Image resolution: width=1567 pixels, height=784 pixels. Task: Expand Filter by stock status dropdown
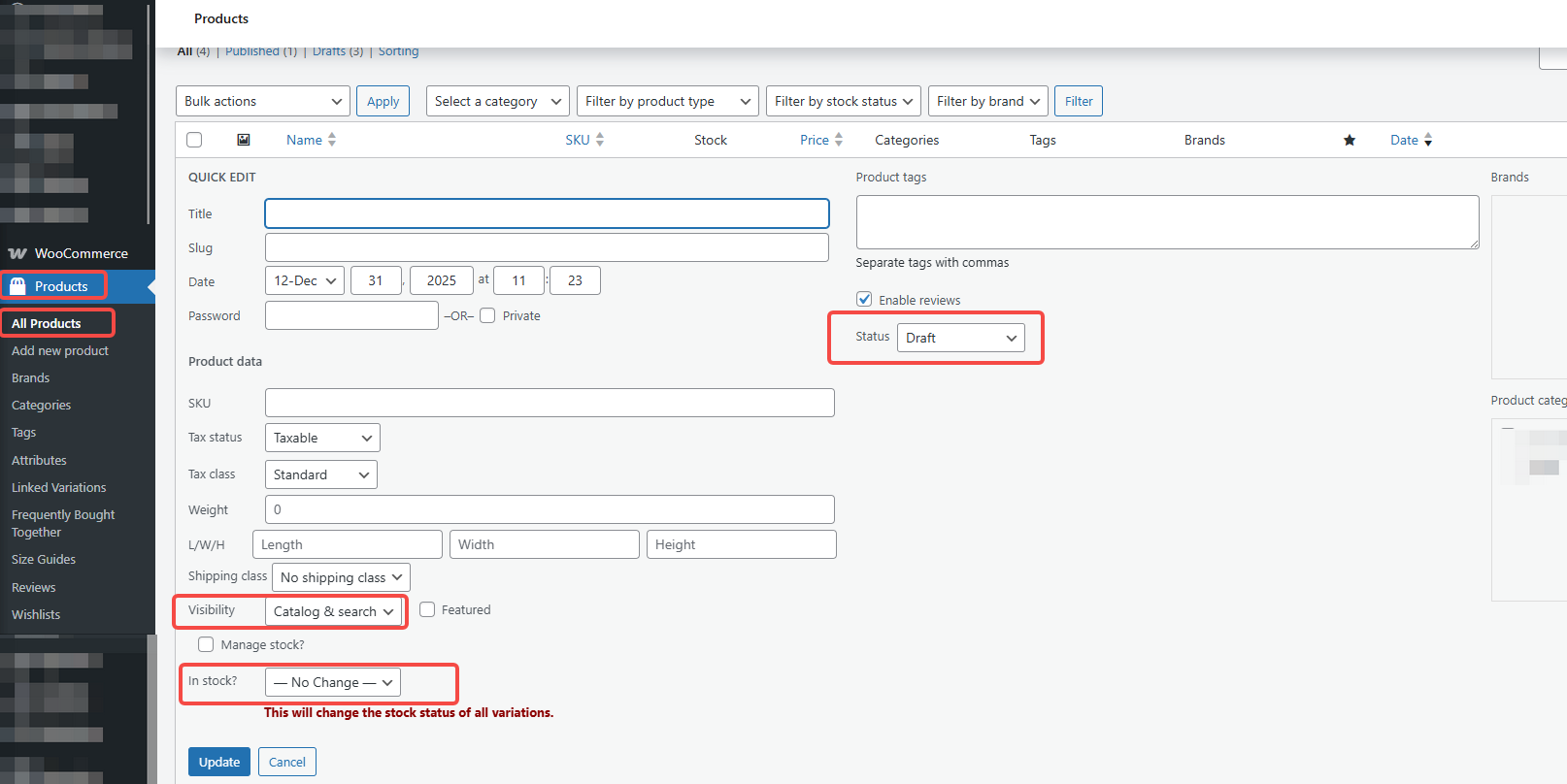point(844,101)
